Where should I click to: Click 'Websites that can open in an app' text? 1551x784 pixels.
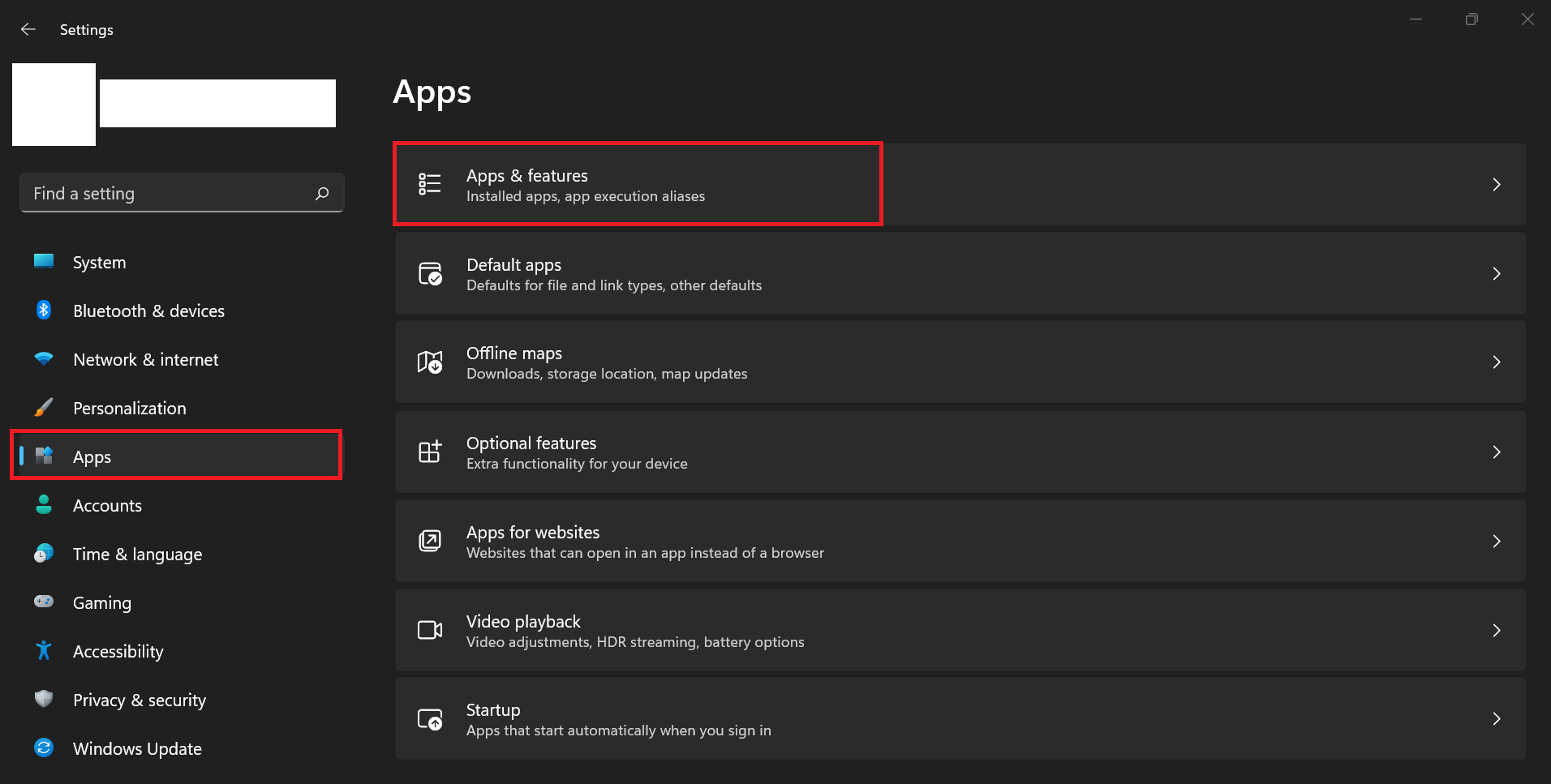pos(645,553)
